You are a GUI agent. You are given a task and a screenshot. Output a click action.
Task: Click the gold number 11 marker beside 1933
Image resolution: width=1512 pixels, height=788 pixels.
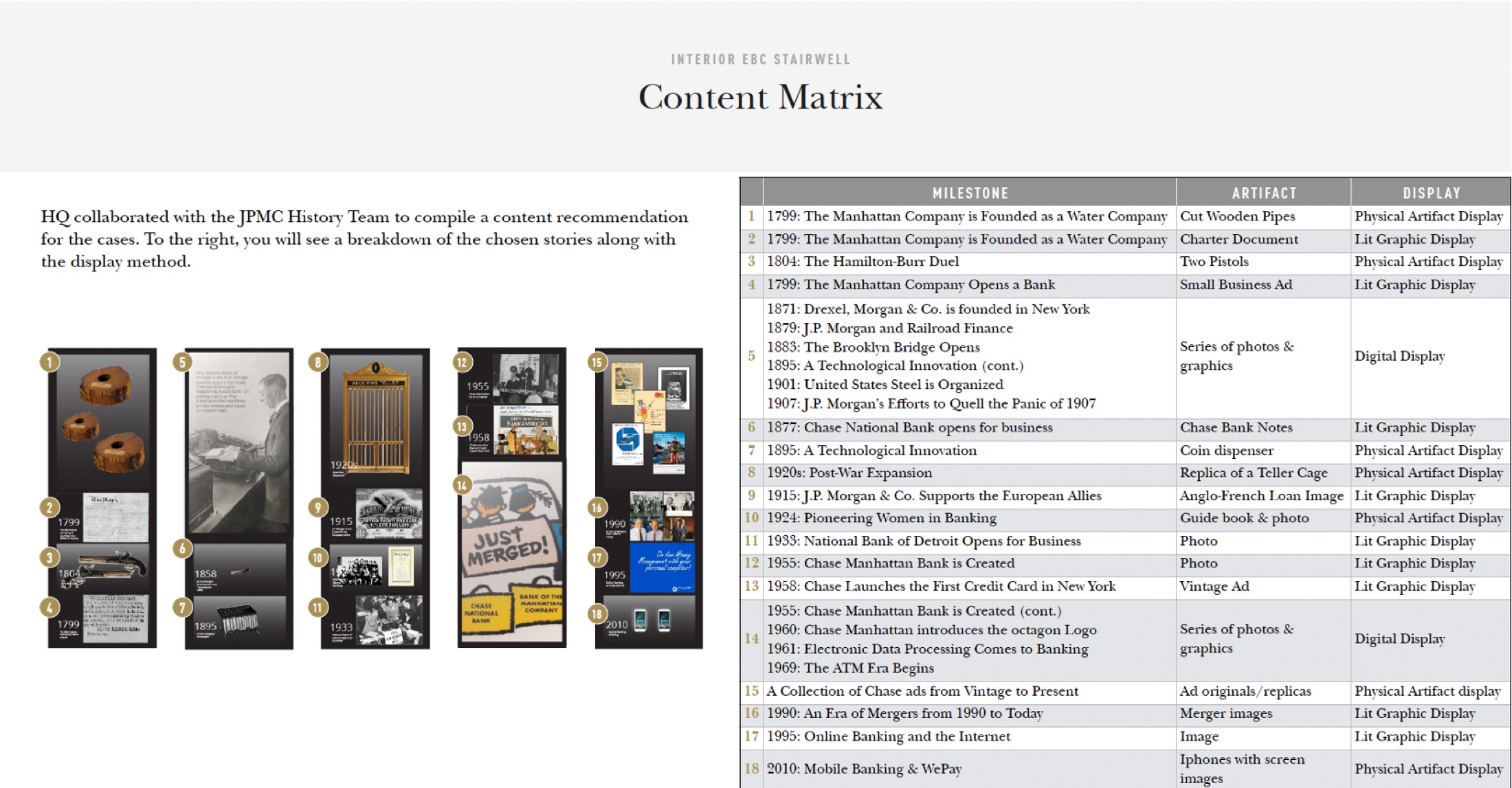click(318, 607)
